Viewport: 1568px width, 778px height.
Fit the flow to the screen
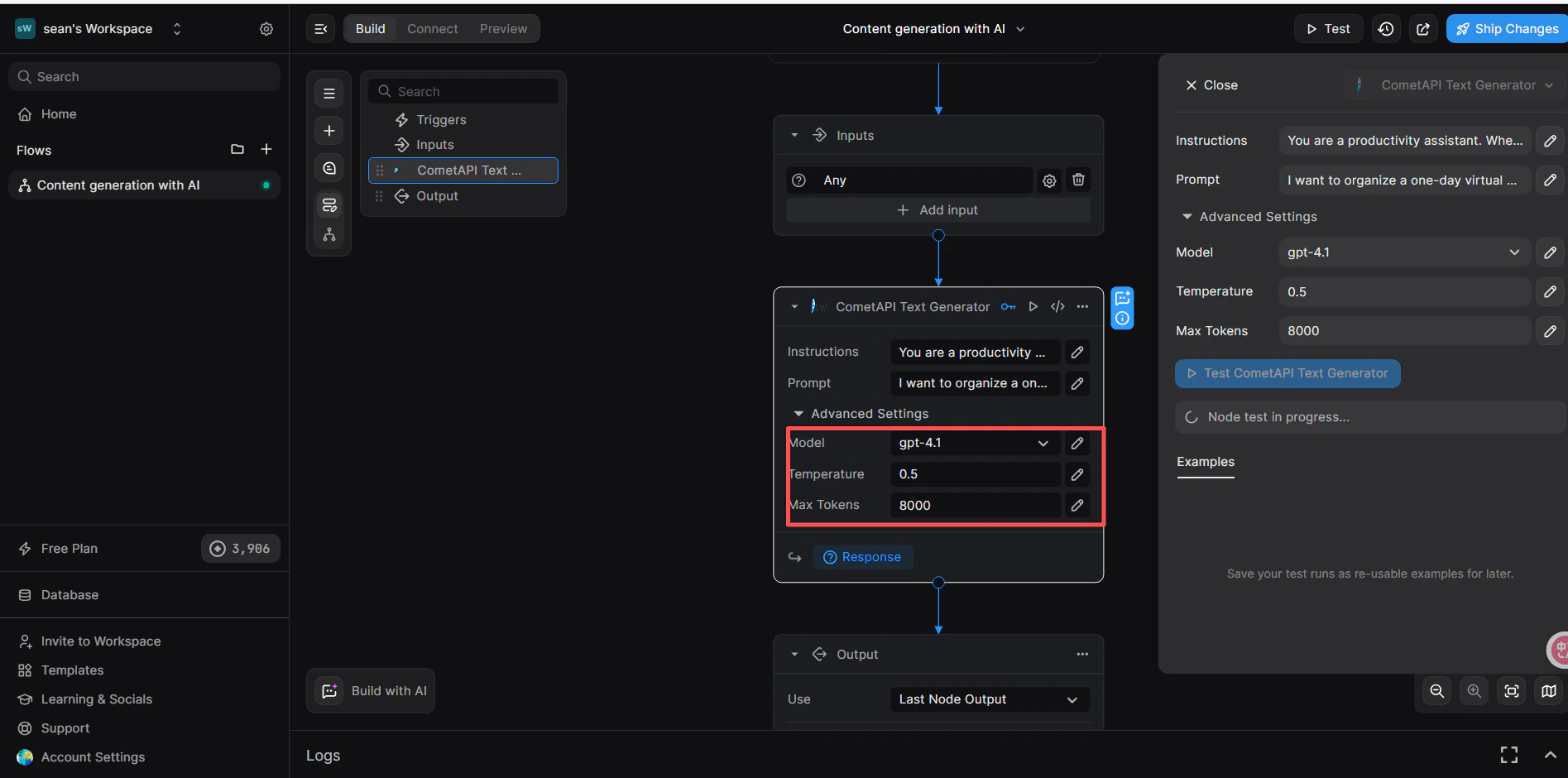1511,691
